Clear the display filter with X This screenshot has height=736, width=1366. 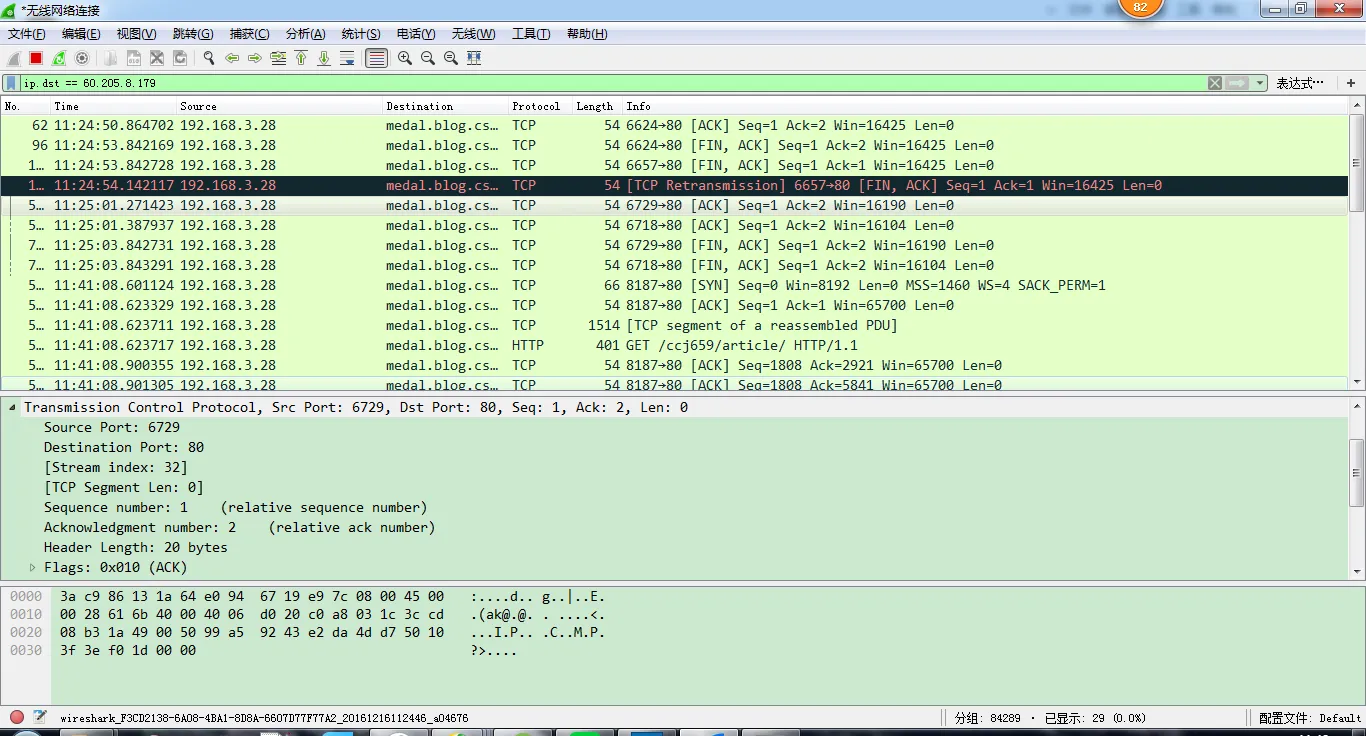tap(1215, 83)
